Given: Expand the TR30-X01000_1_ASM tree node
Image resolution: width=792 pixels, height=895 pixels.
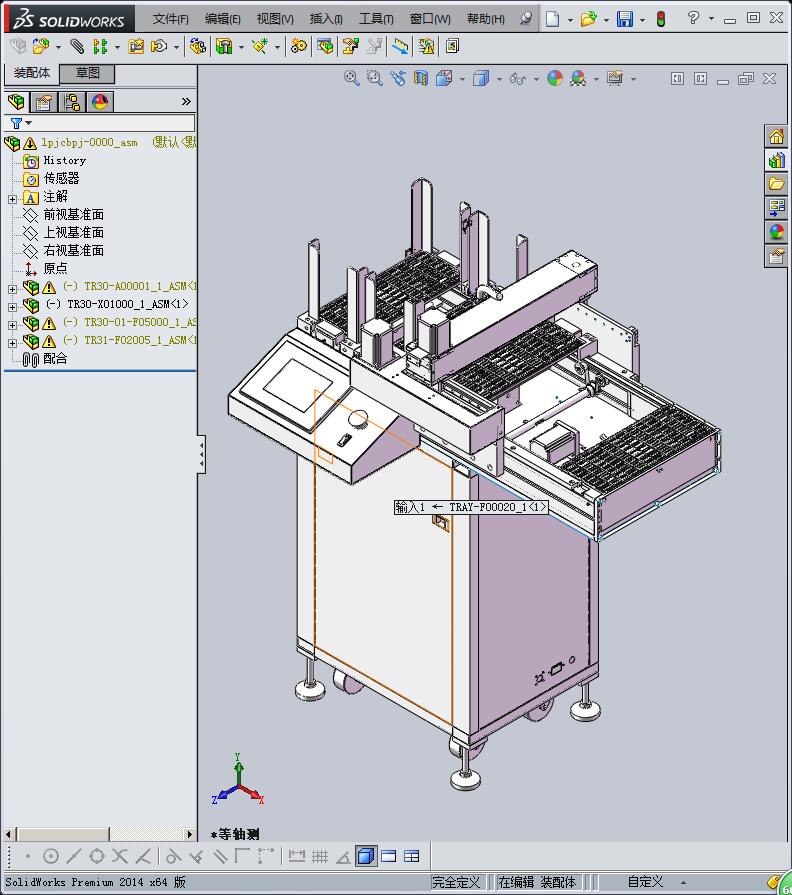Looking at the screenshot, I should click(x=13, y=307).
